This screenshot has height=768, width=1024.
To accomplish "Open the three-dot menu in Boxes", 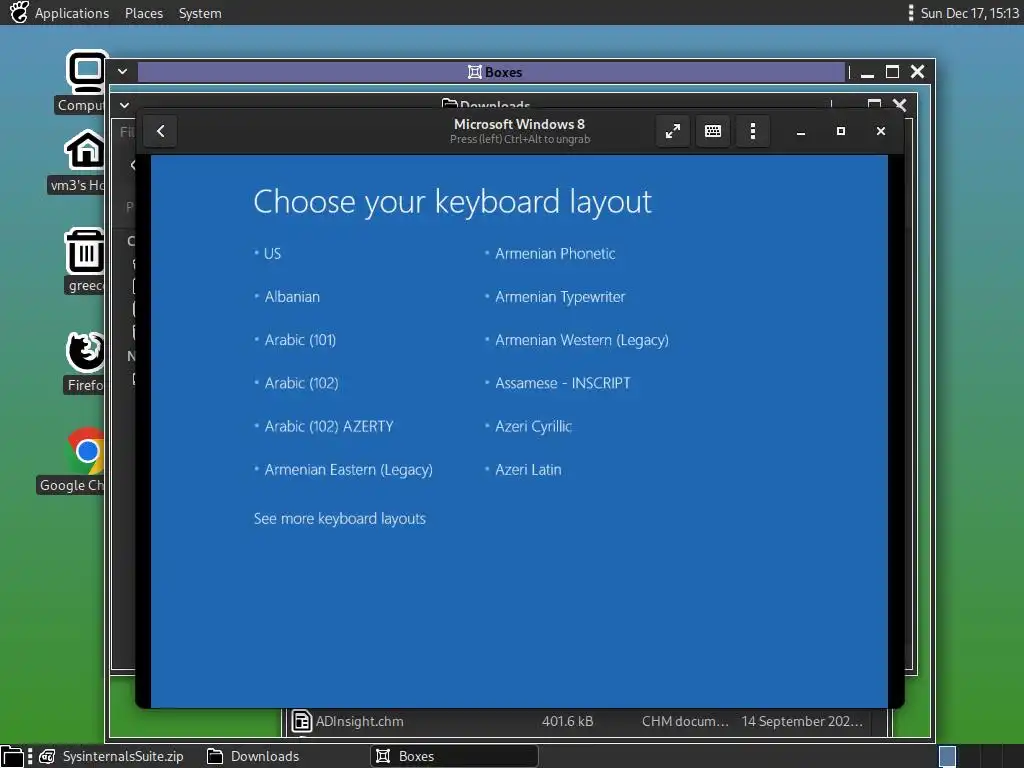I will [752, 131].
